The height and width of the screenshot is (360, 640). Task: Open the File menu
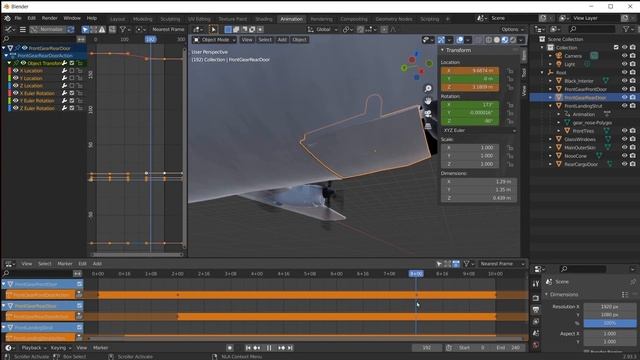coord(18,18)
